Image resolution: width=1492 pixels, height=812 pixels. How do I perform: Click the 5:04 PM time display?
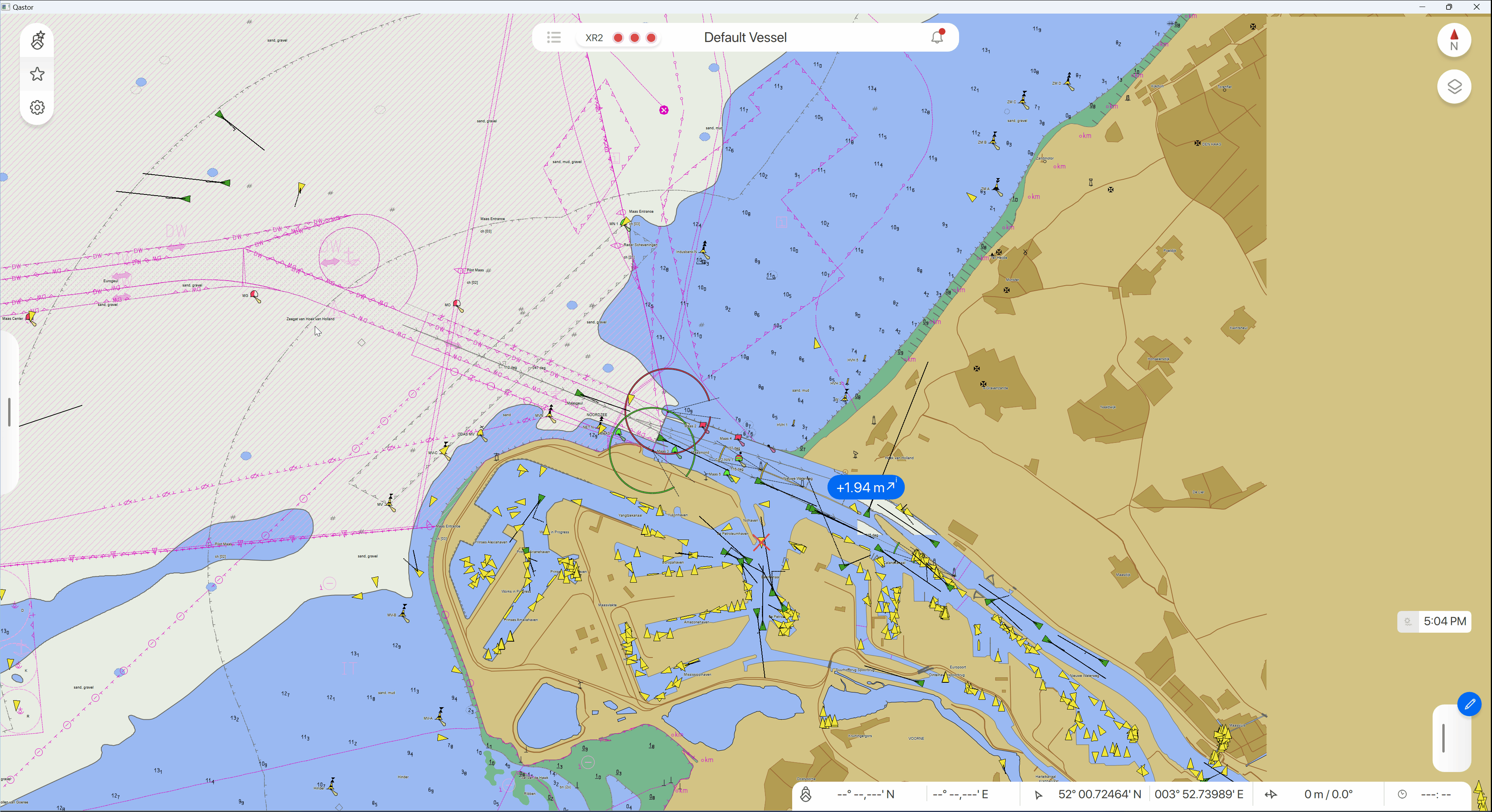tap(1445, 621)
